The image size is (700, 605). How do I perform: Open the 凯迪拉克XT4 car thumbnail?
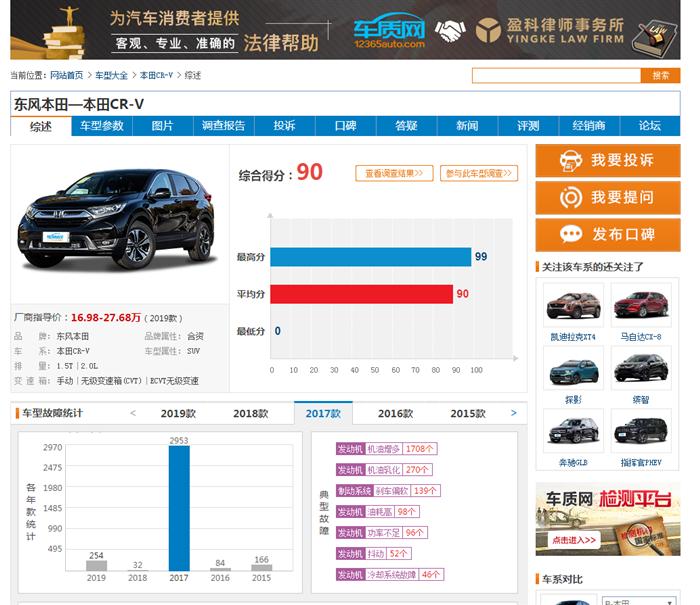pos(574,305)
